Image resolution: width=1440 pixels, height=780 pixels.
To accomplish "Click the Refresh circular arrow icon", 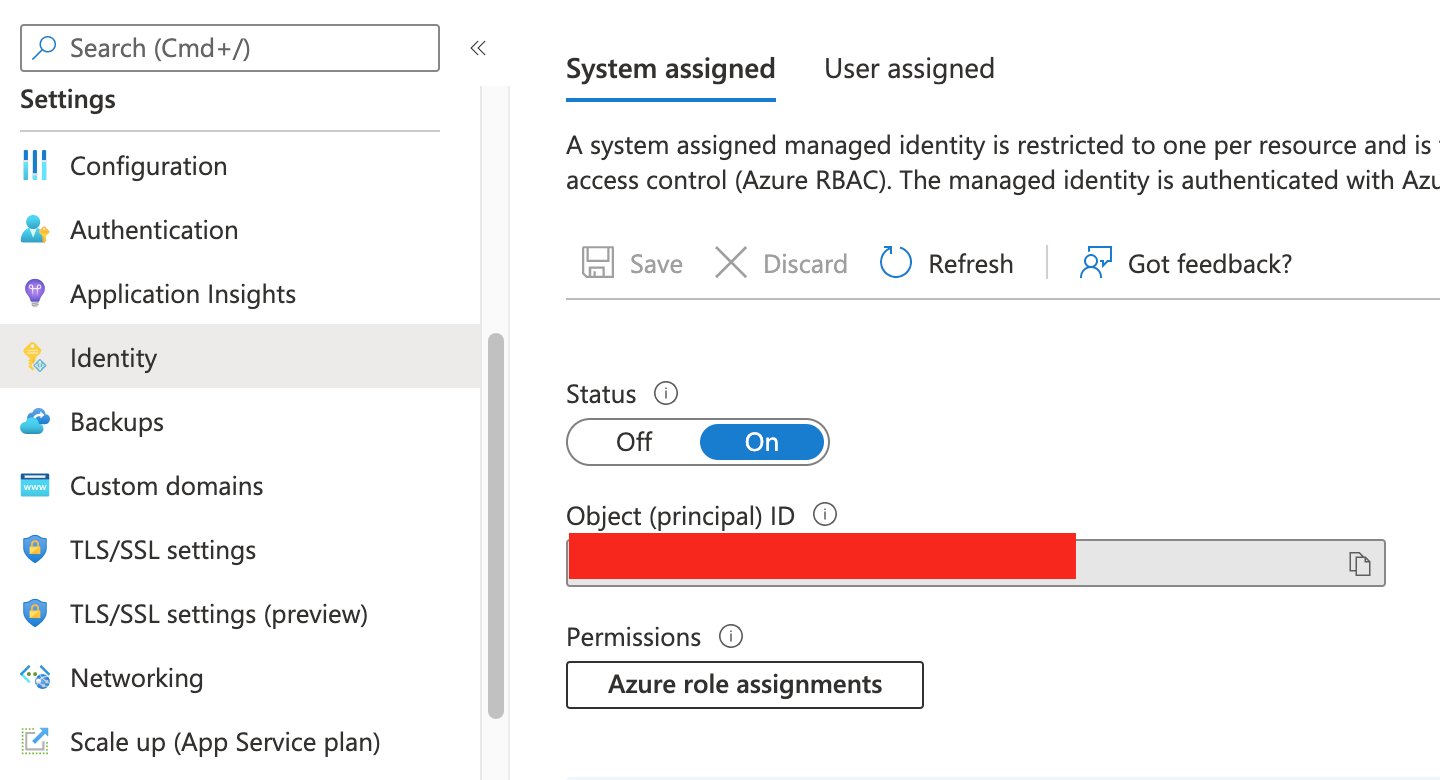I will (895, 264).
